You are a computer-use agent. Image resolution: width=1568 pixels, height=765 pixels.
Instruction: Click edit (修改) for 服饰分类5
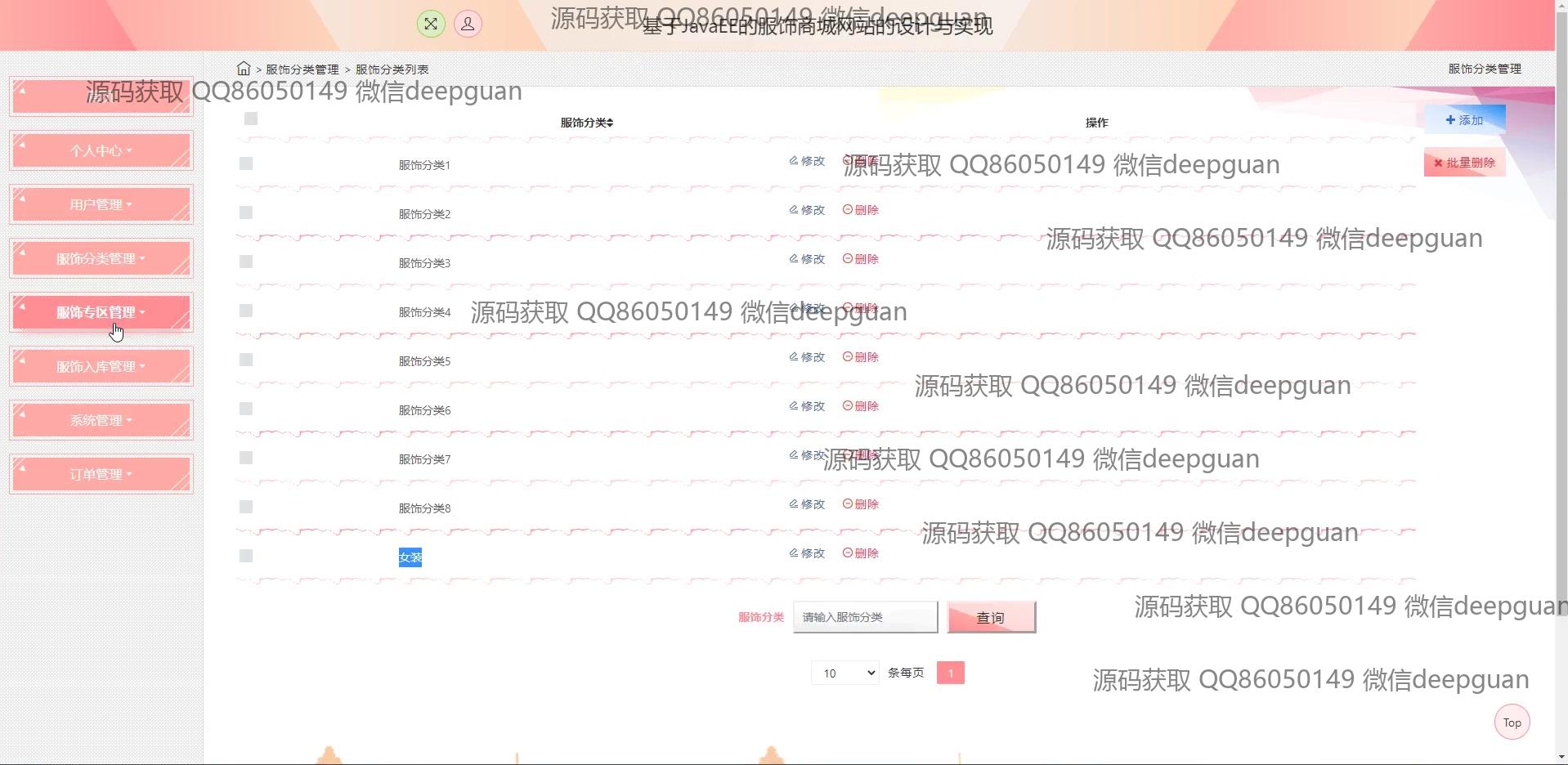point(807,357)
